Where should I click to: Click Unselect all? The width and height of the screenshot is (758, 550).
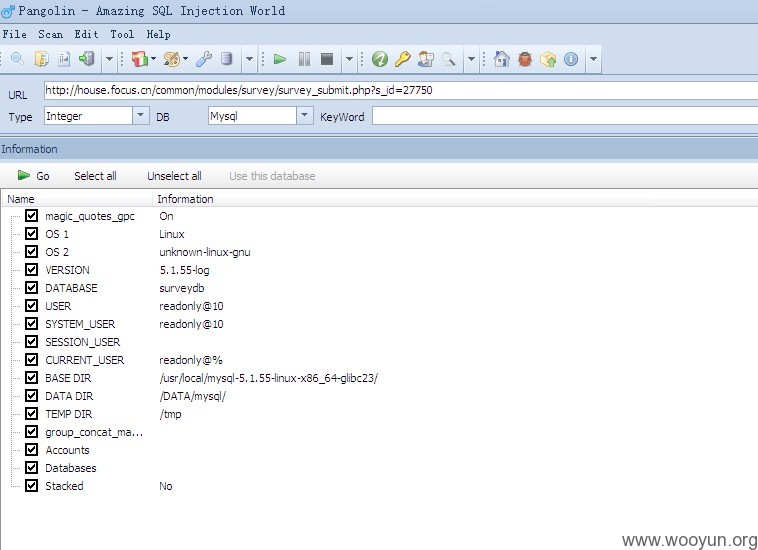(x=174, y=176)
